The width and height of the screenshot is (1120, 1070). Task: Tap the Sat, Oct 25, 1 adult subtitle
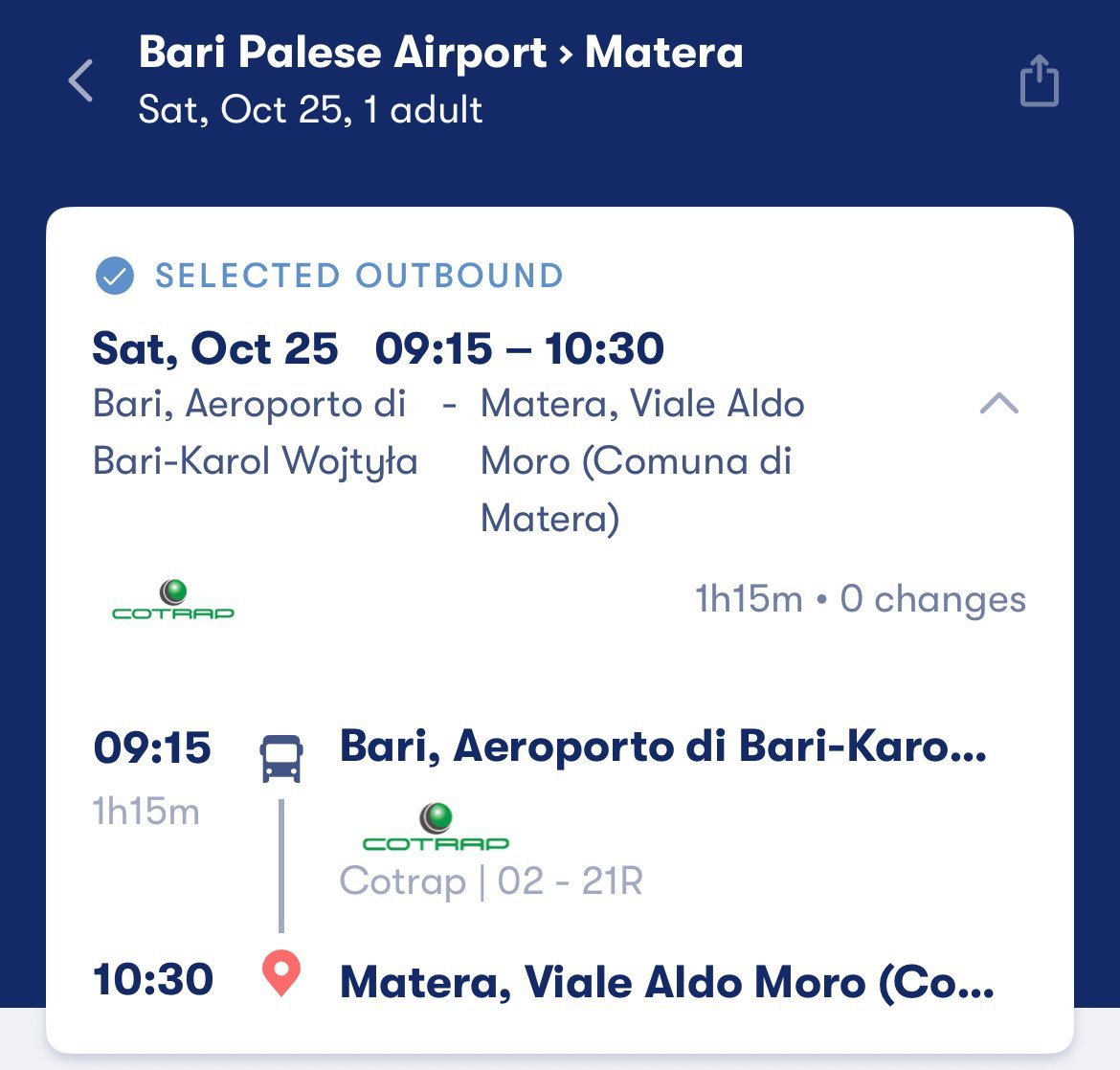(310, 110)
